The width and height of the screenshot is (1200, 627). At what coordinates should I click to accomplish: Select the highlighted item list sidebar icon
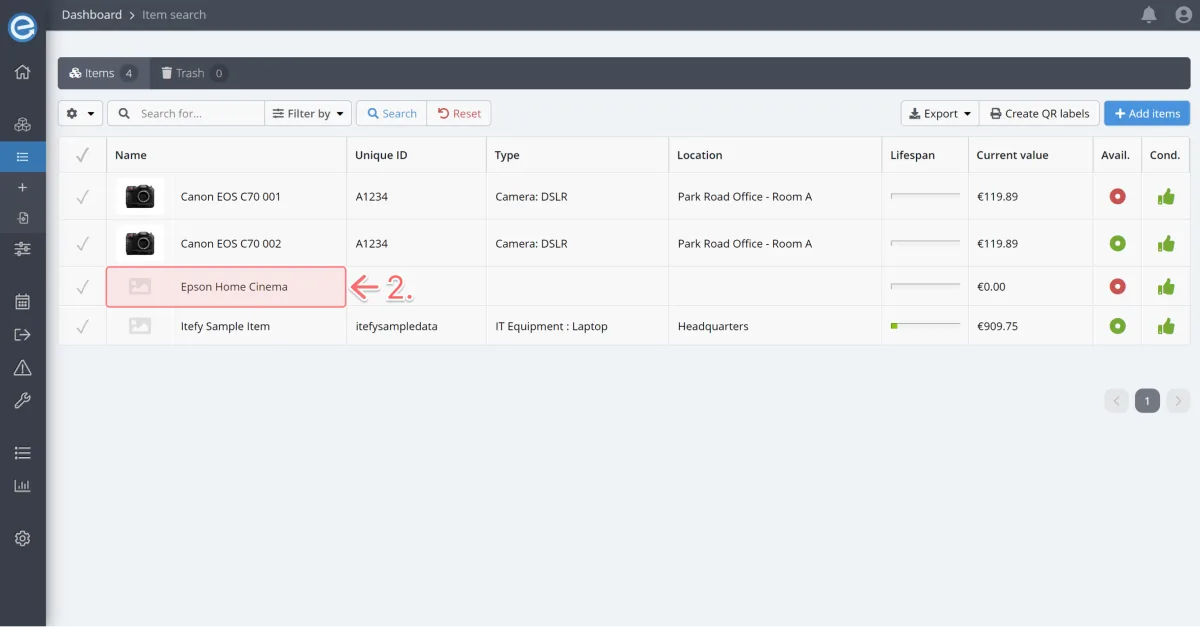click(22, 156)
